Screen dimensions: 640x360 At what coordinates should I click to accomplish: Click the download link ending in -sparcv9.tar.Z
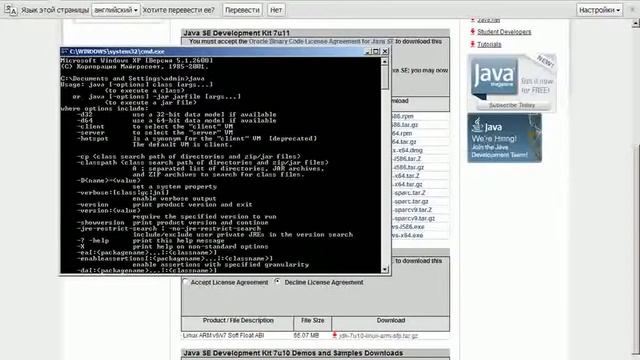pos(412,210)
